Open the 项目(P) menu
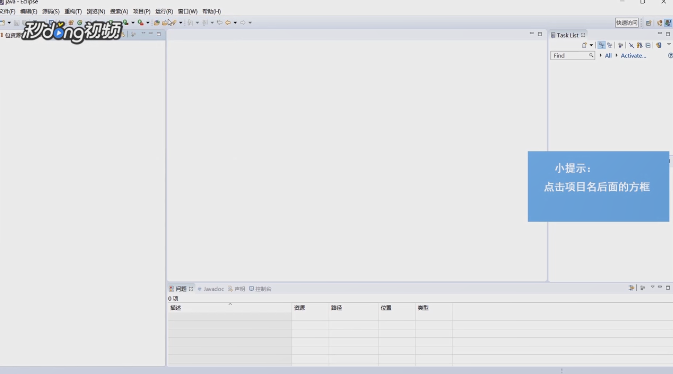Image resolution: width=673 pixels, height=374 pixels. click(x=142, y=12)
